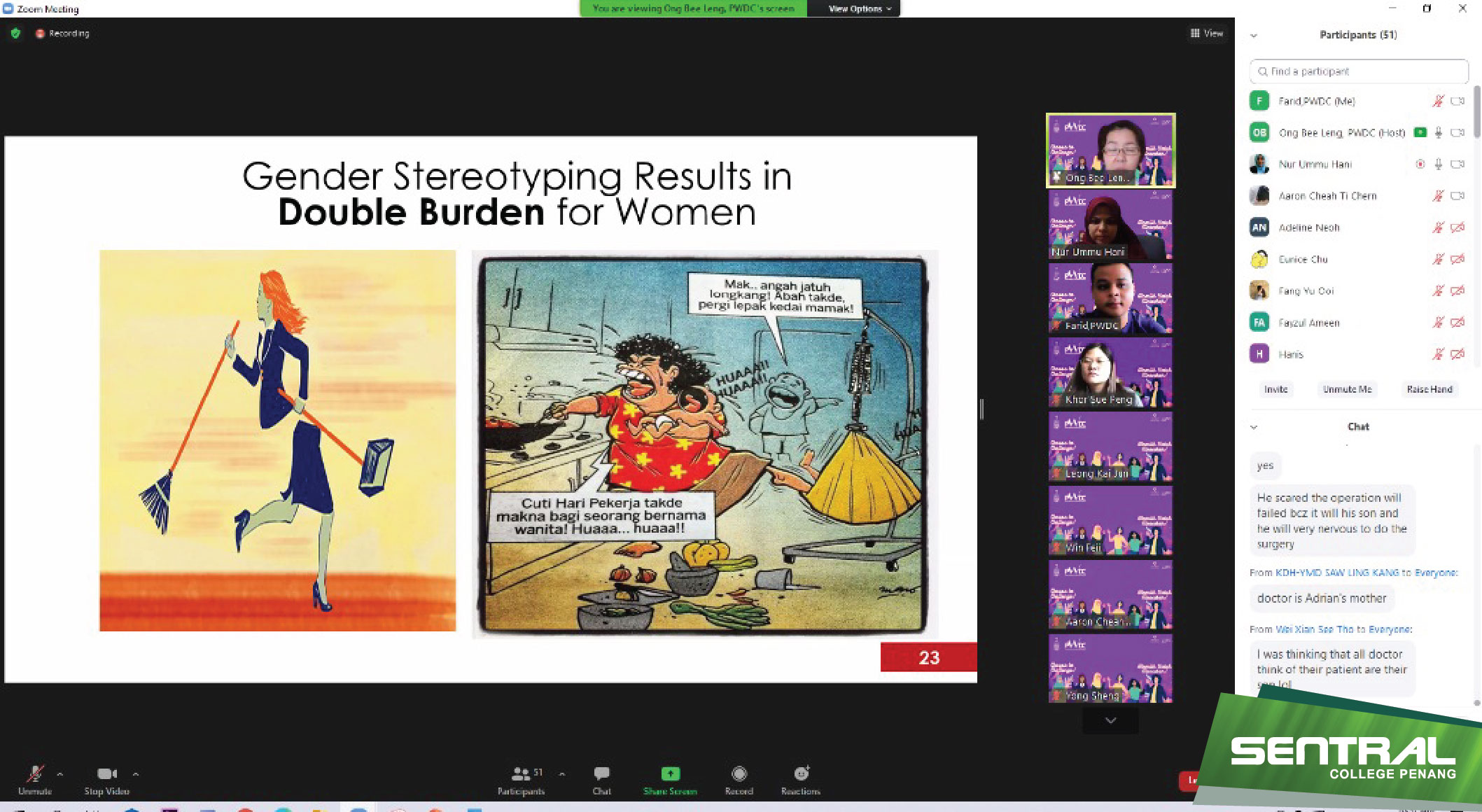Screen dimensions: 1482x812
Task: Click the Unmute Me button
Action: pyautogui.click(x=1348, y=389)
